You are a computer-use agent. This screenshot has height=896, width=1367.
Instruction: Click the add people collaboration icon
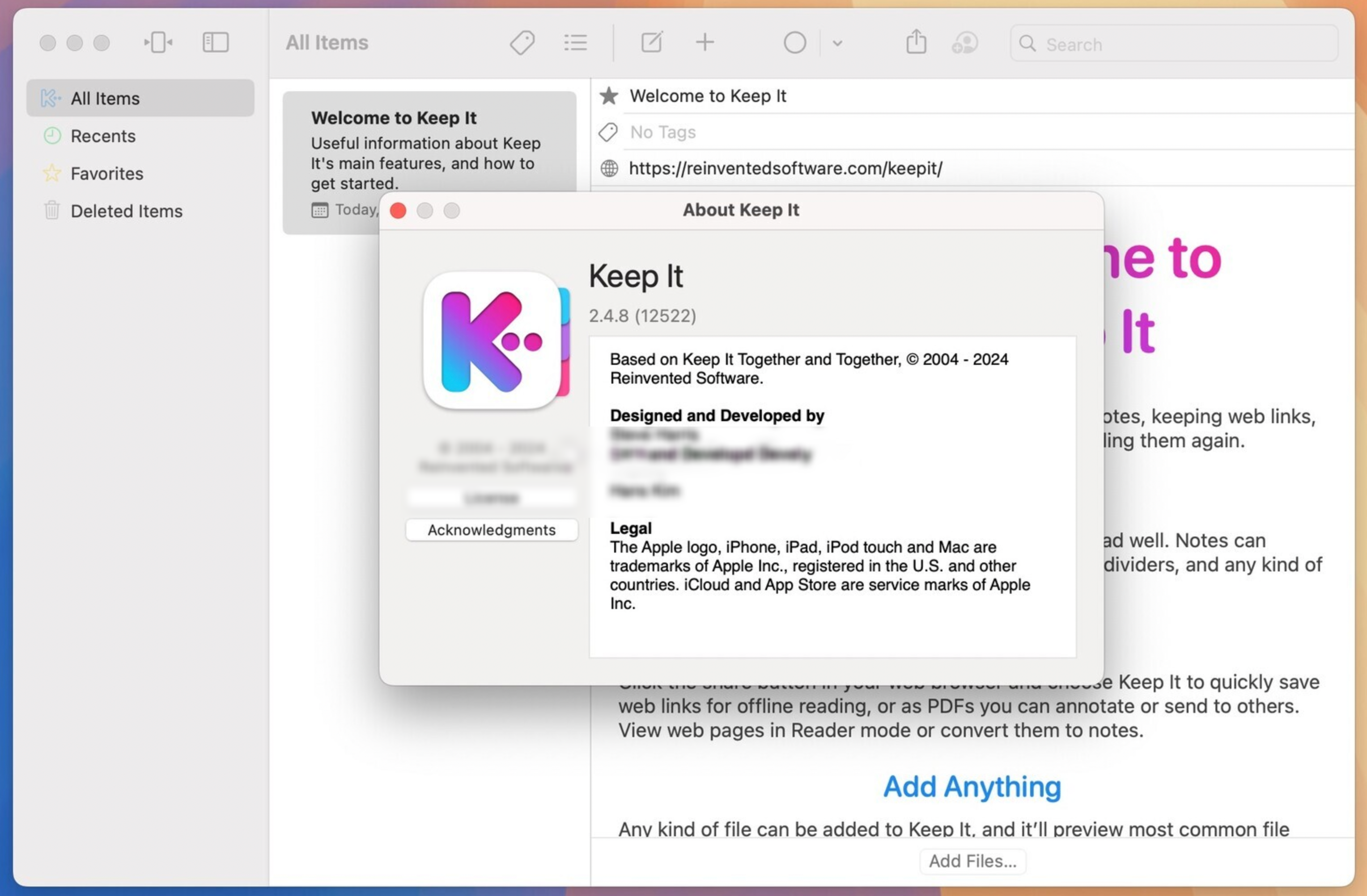(x=965, y=42)
